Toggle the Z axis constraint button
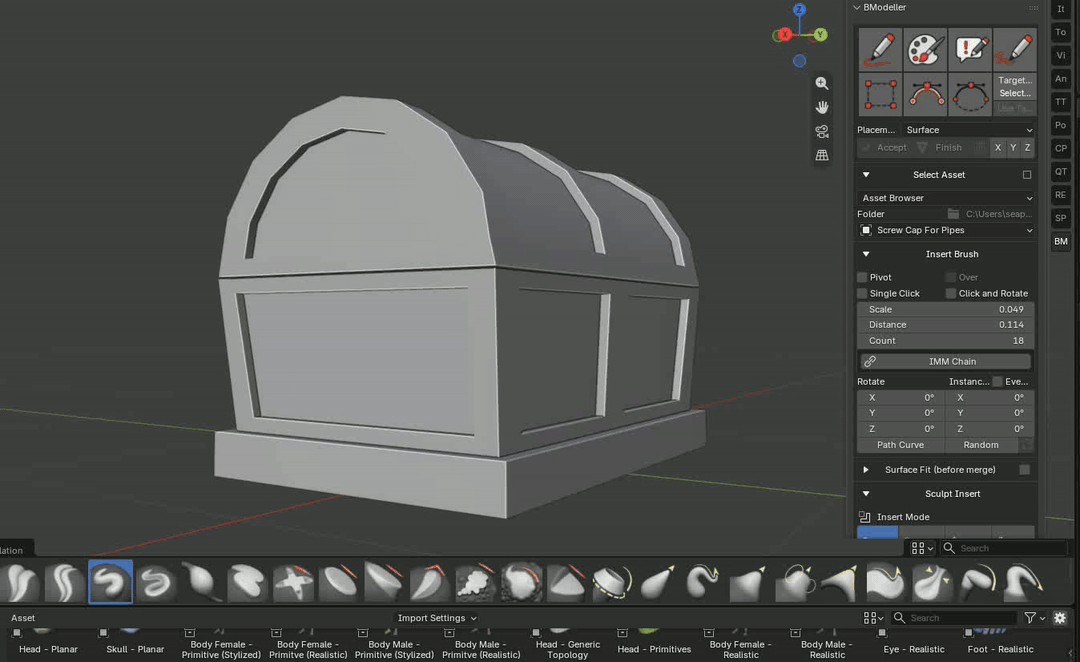This screenshot has height=662, width=1080. (x=1027, y=147)
